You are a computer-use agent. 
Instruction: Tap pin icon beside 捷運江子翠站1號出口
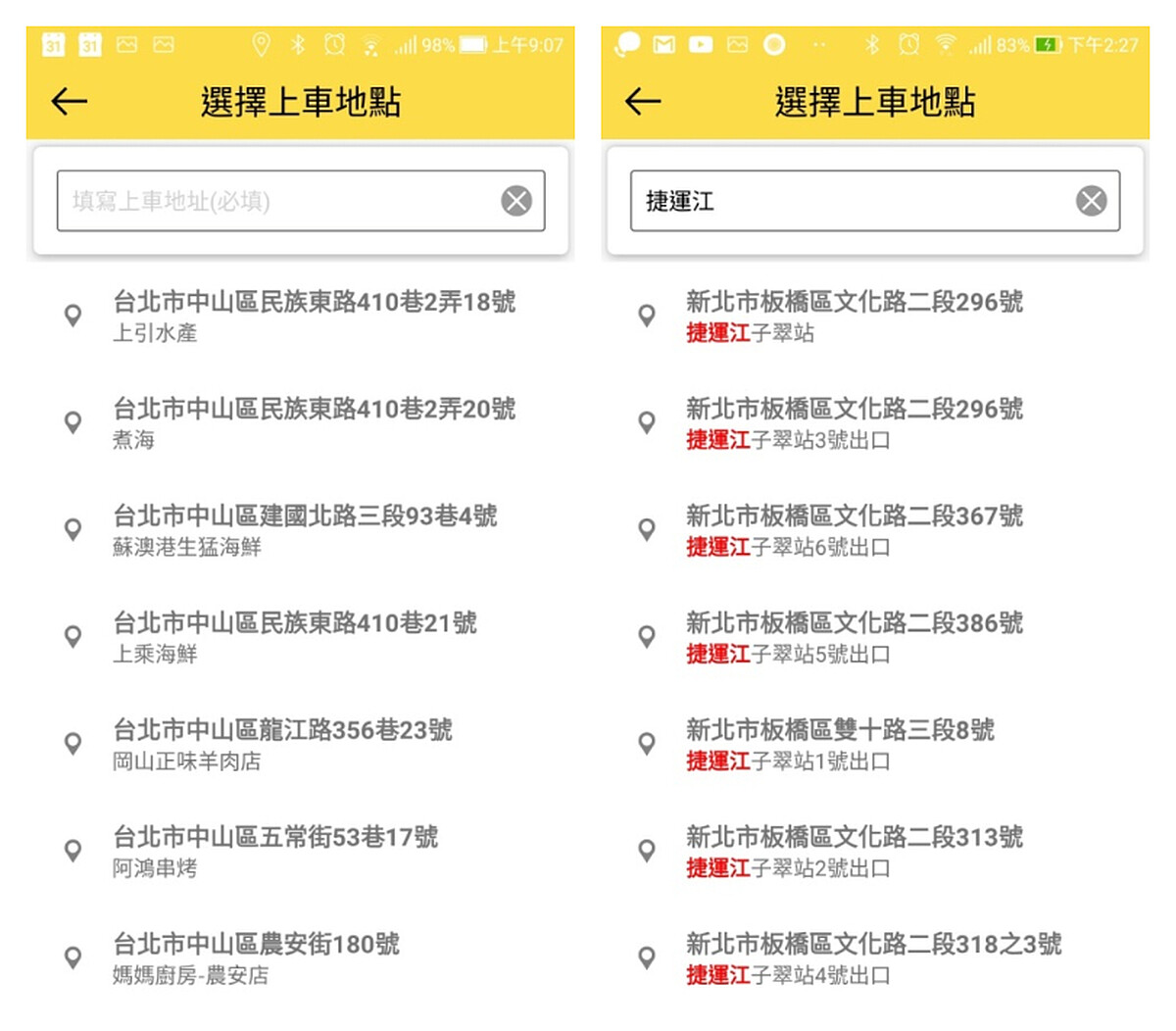[x=647, y=744]
